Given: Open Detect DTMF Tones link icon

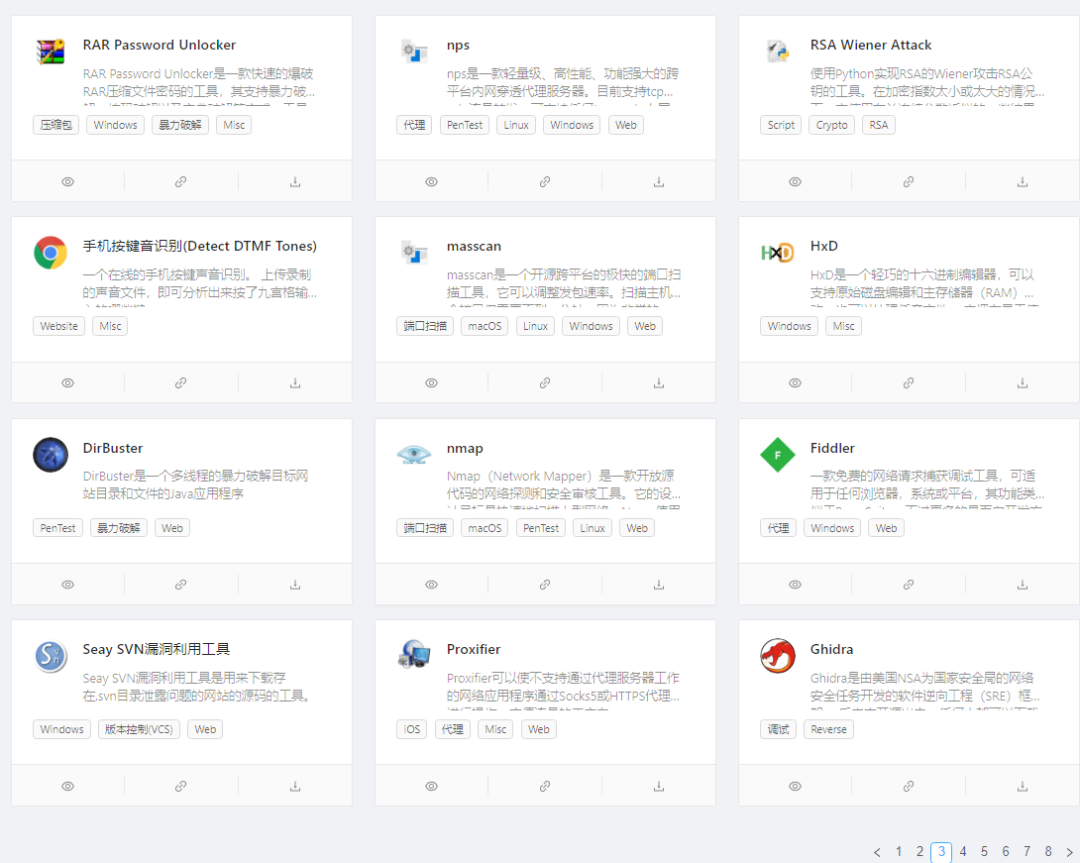Looking at the screenshot, I should [181, 383].
